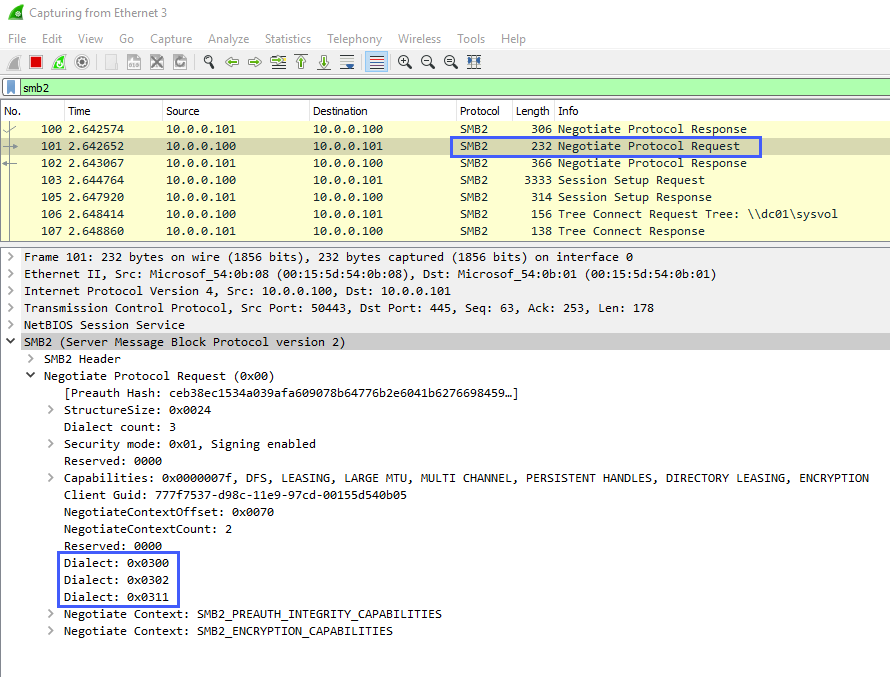This screenshot has height=677, width=890.
Task: Expand Internet Protocol Version 4 layer
Action: point(10,291)
